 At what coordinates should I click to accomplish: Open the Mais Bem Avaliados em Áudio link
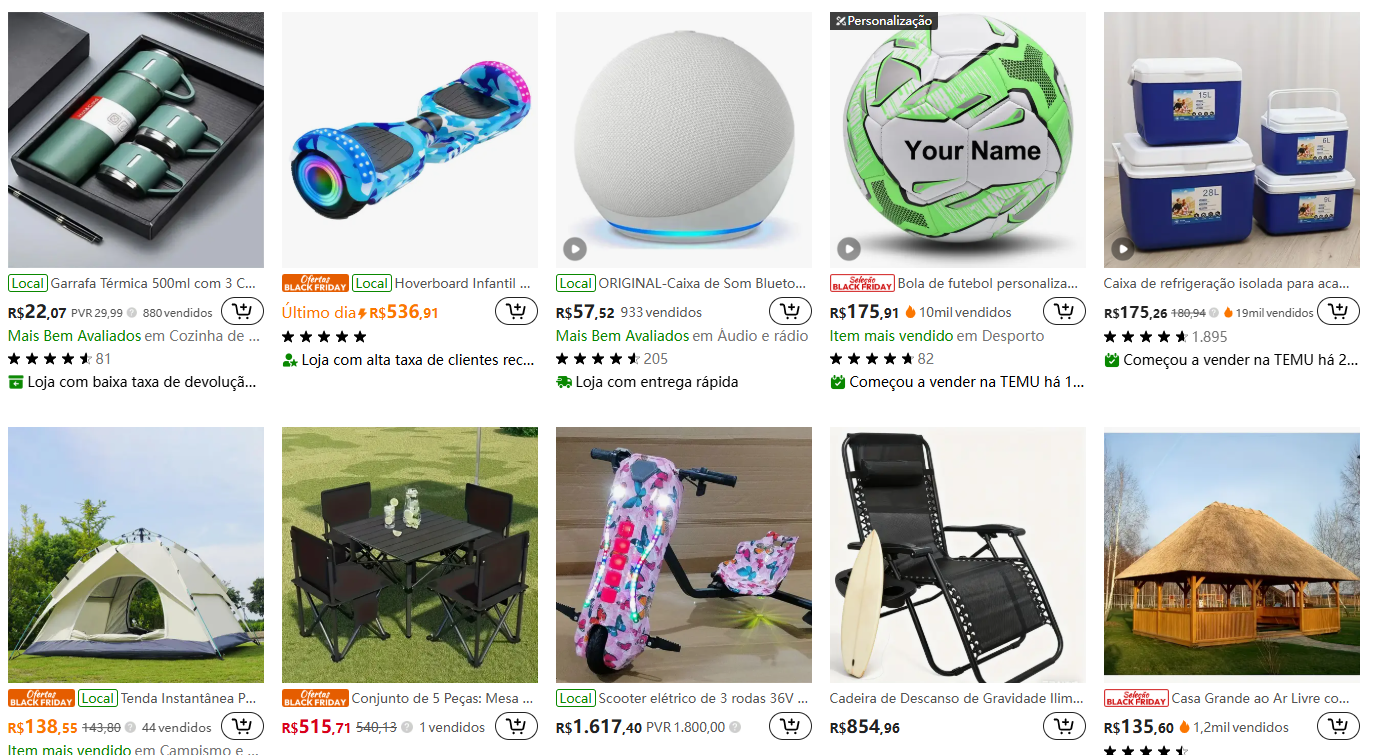[682, 336]
